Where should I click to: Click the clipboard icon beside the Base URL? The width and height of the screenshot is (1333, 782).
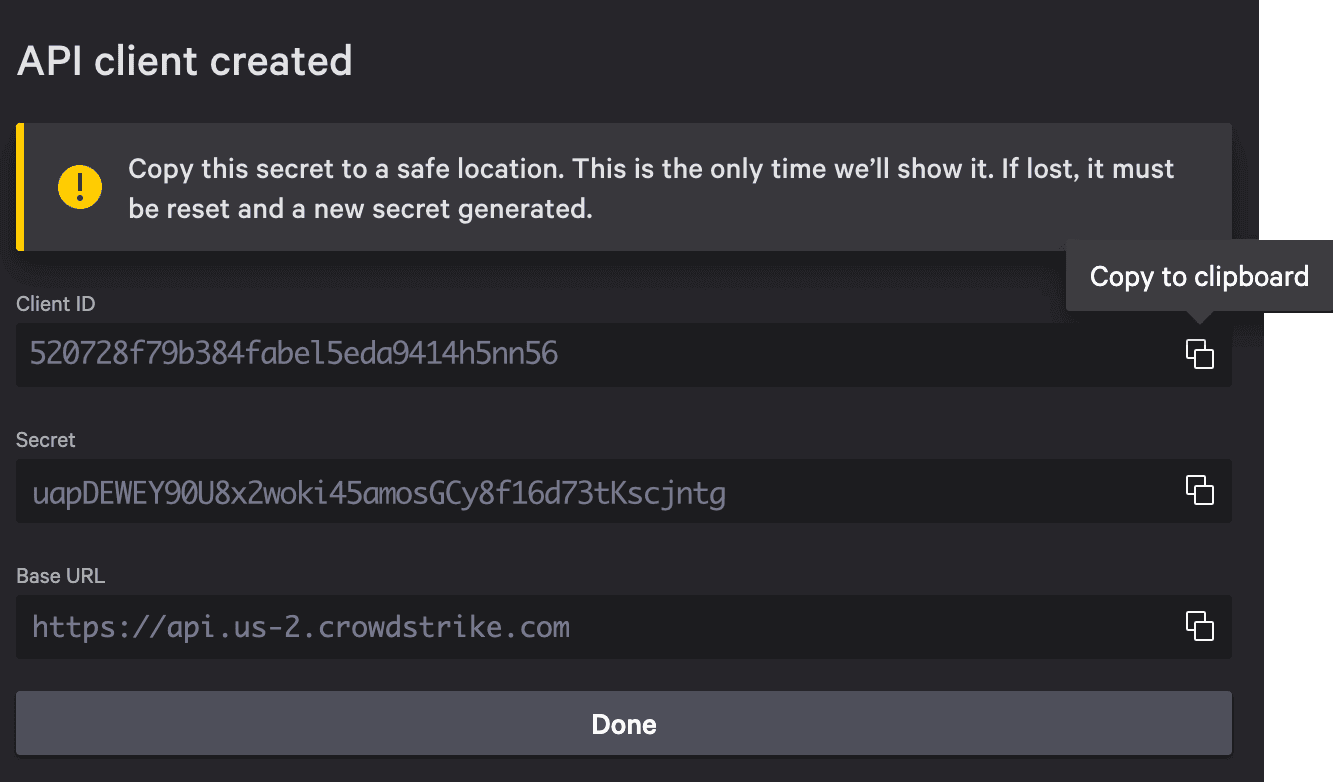(x=1199, y=627)
